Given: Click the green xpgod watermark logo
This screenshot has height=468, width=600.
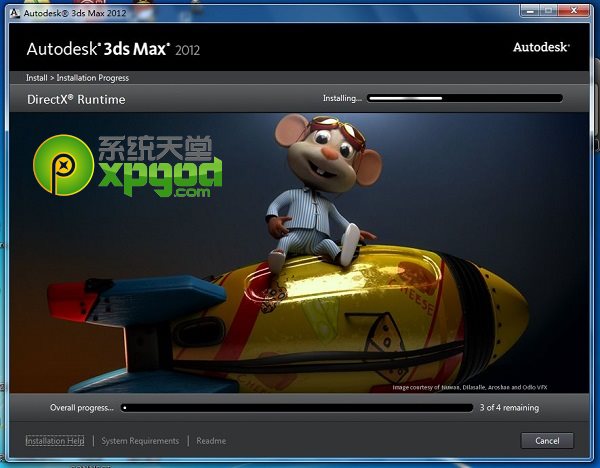Looking at the screenshot, I should click(x=57, y=161).
